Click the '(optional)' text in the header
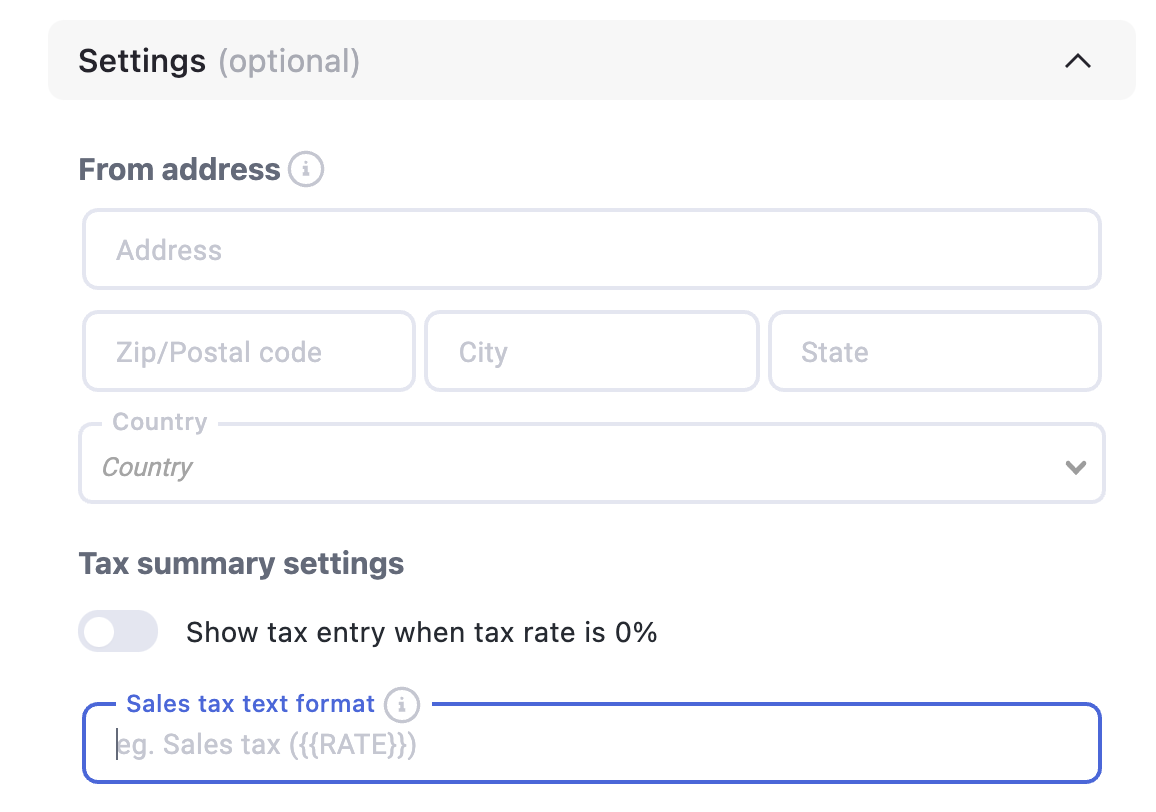The image size is (1156, 812). [289, 61]
